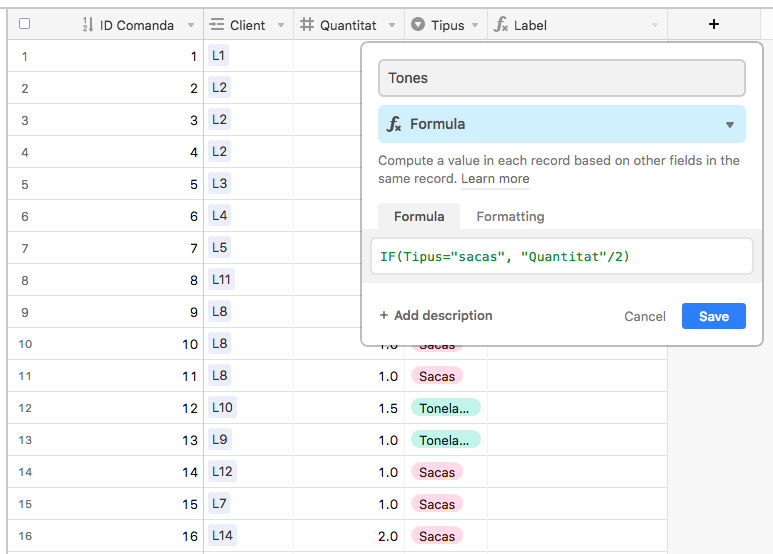Click row number 2 in left gutter
The width and height of the screenshot is (773, 554).
point(25,89)
